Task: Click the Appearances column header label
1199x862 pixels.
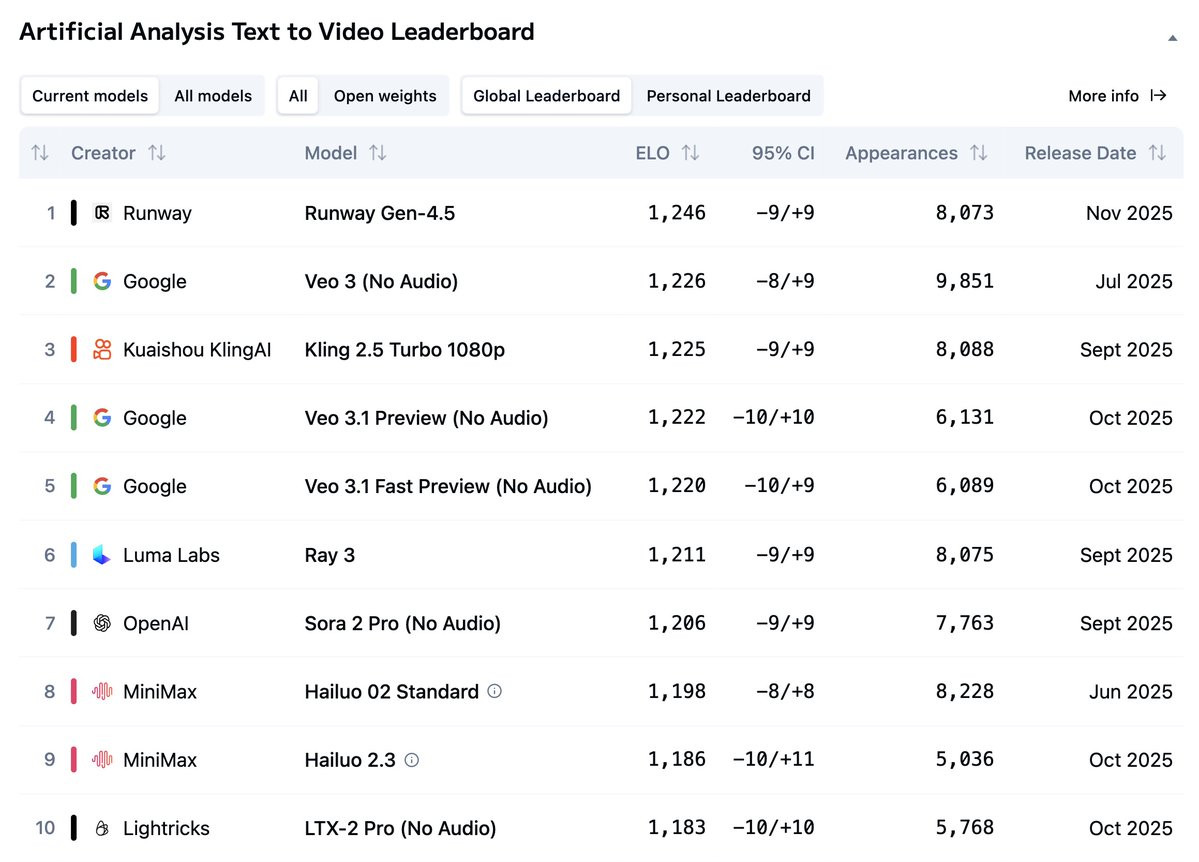Action: pyautogui.click(x=901, y=153)
